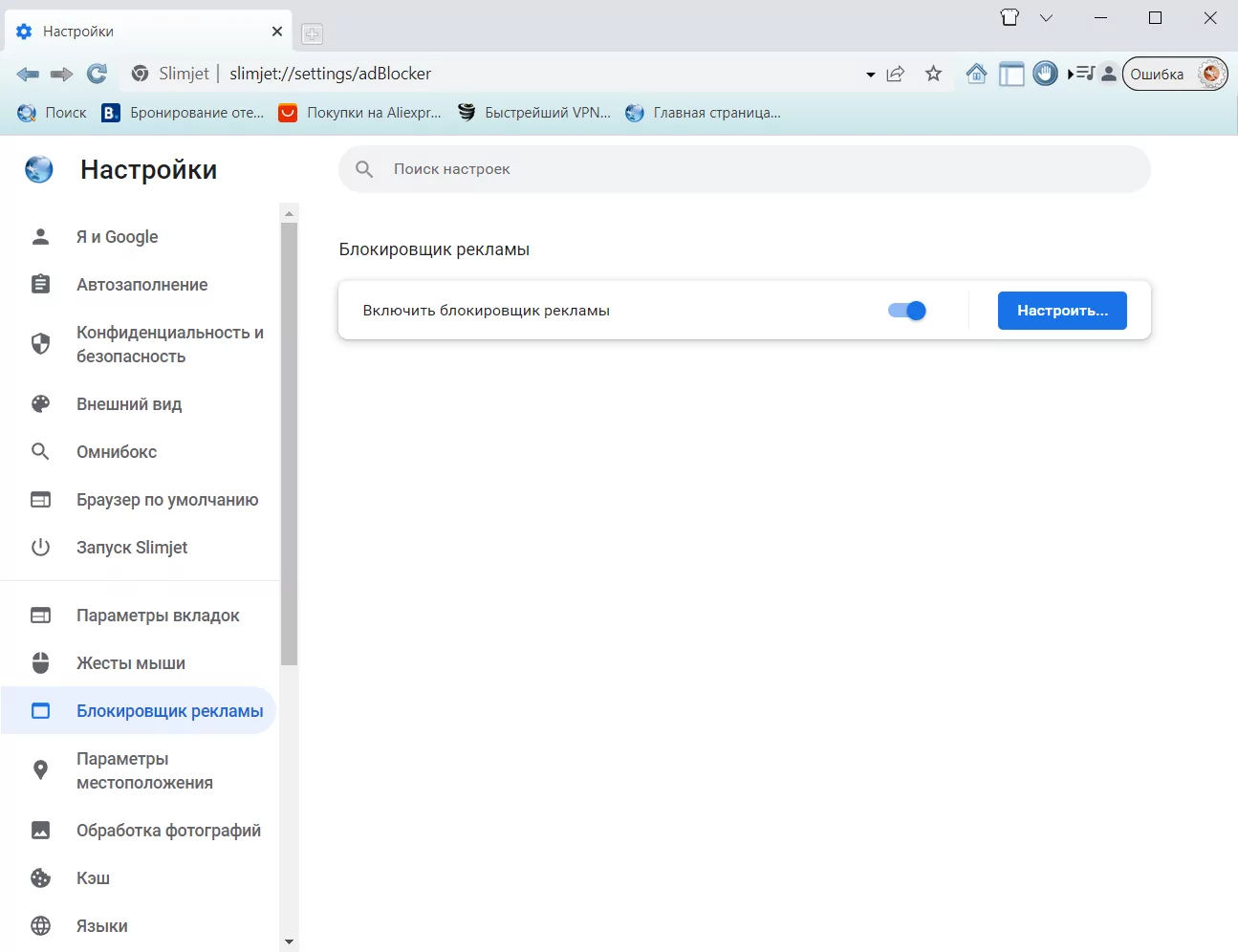Click the sidebar scrollbar thumb
Viewport: 1238px width, 952px height.
(x=290, y=444)
